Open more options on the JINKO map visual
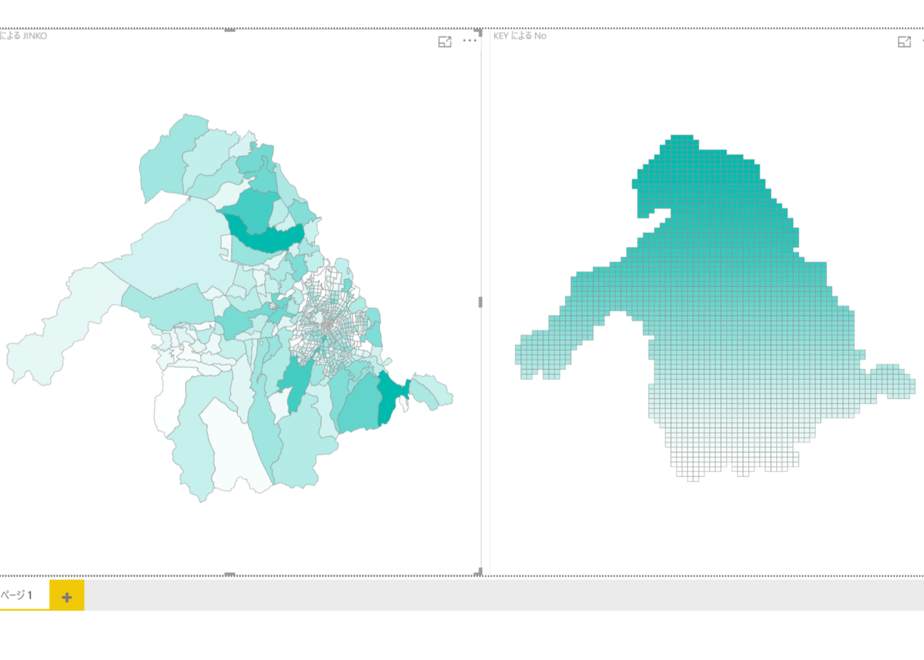Image resolution: width=924 pixels, height=660 pixels. 470,41
